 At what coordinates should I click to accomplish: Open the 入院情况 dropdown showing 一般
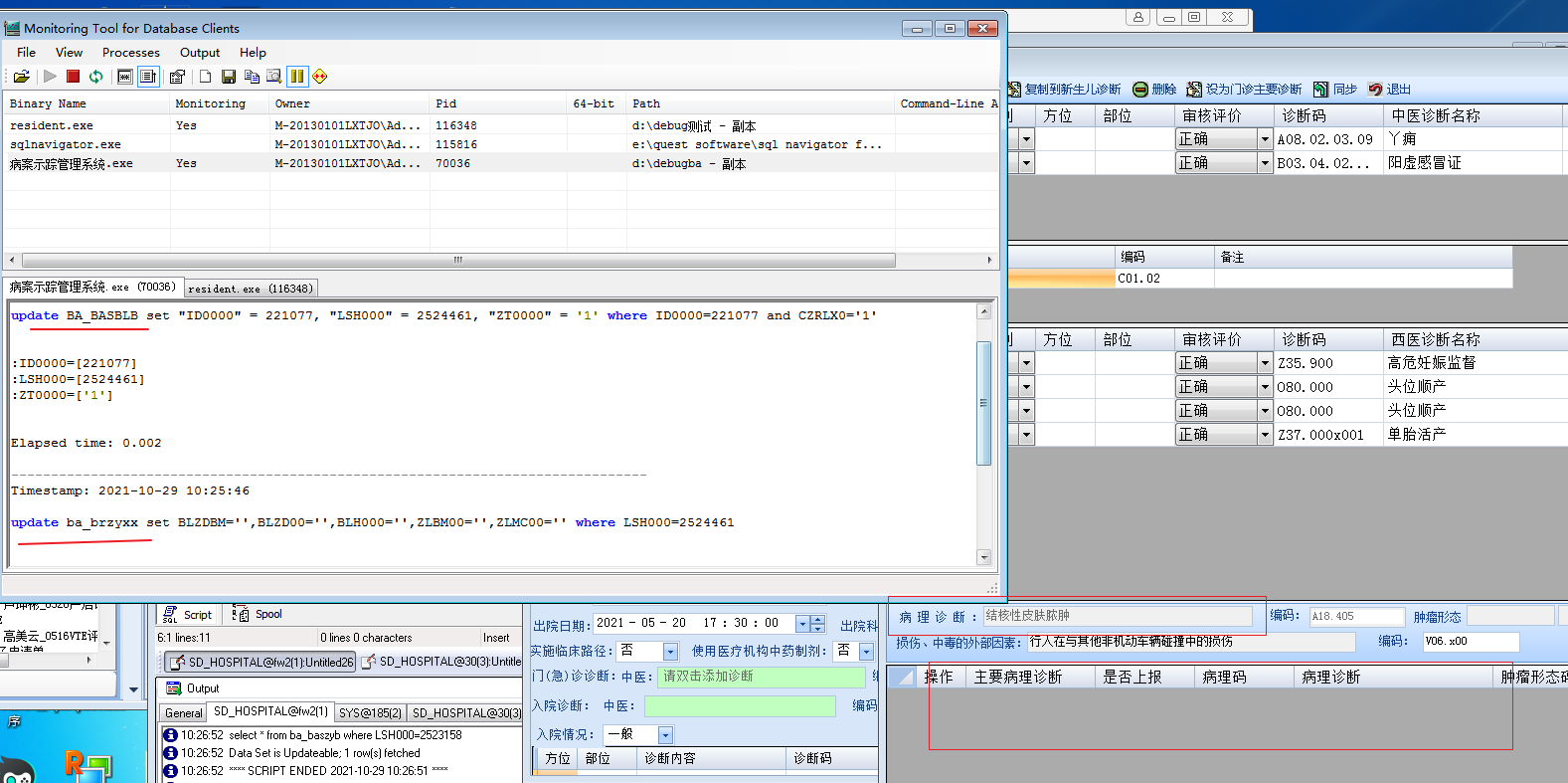point(665,735)
